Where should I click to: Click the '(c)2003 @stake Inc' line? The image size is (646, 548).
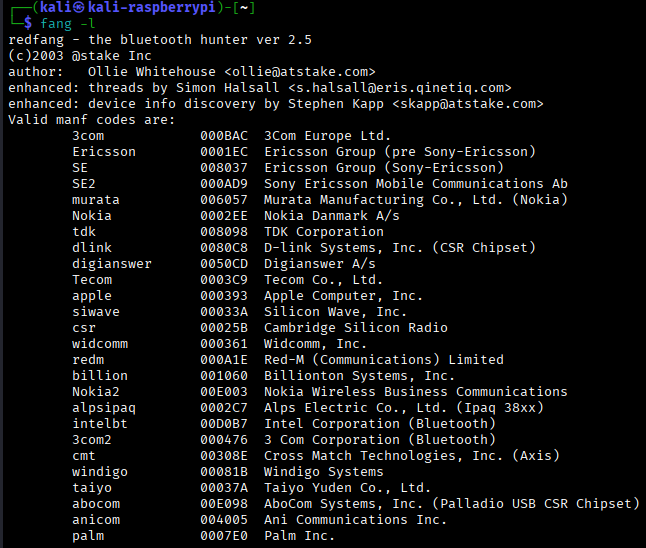[80, 56]
